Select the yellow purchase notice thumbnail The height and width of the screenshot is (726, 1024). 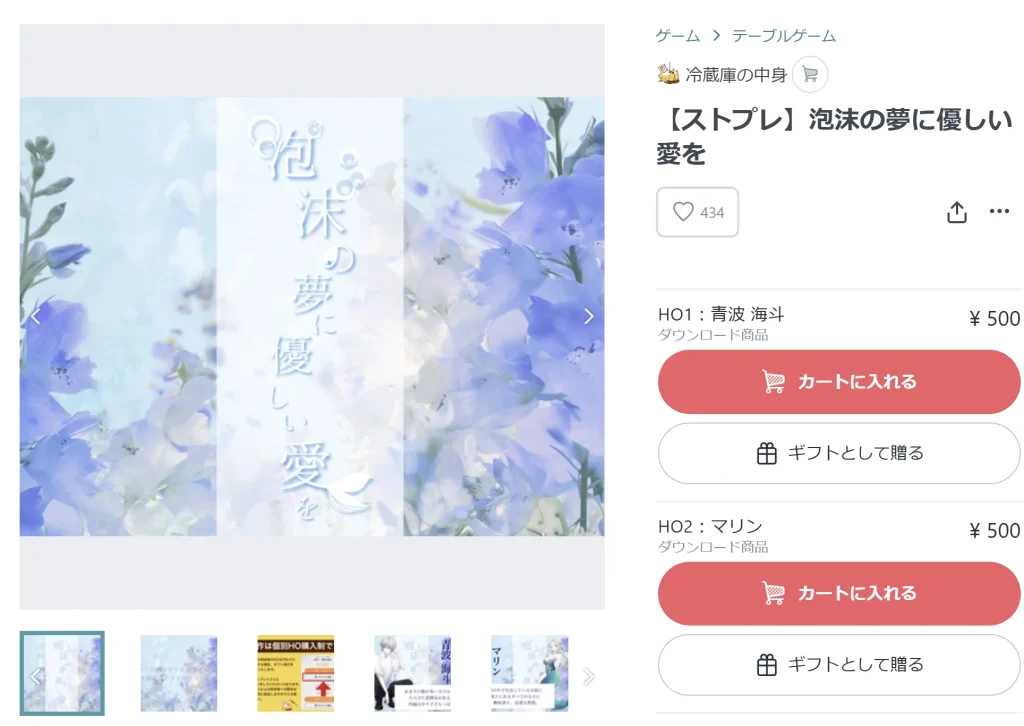(296, 673)
